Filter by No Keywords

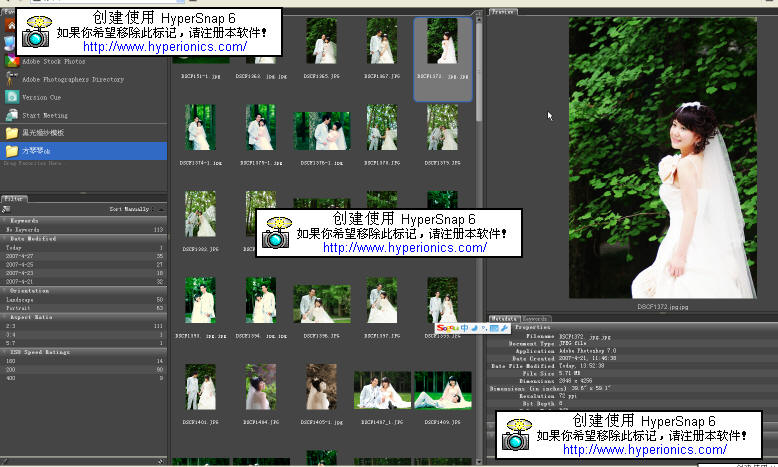coord(83,229)
